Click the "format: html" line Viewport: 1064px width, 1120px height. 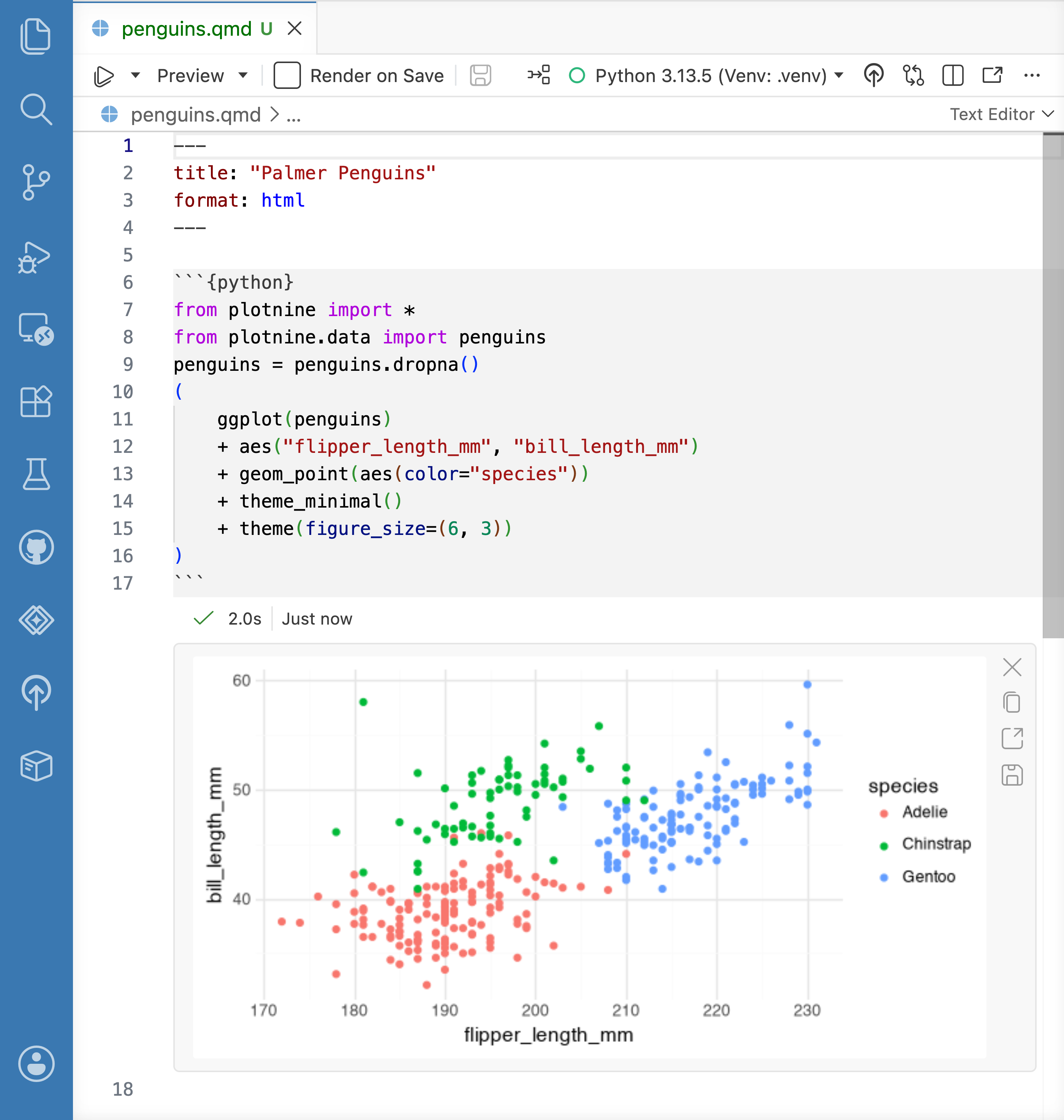(239, 200)
